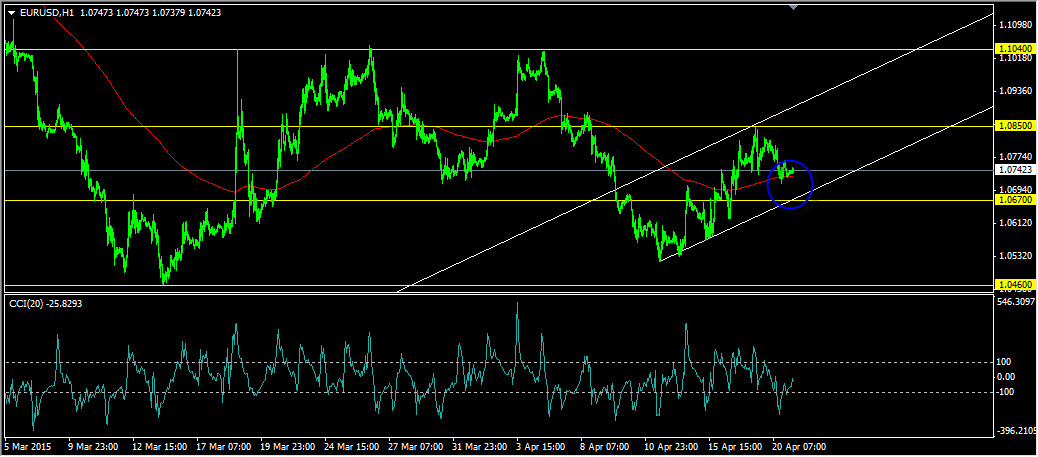Click the yellow 1.04600 price level label

pyautogui.click(x=1014, y=285)
